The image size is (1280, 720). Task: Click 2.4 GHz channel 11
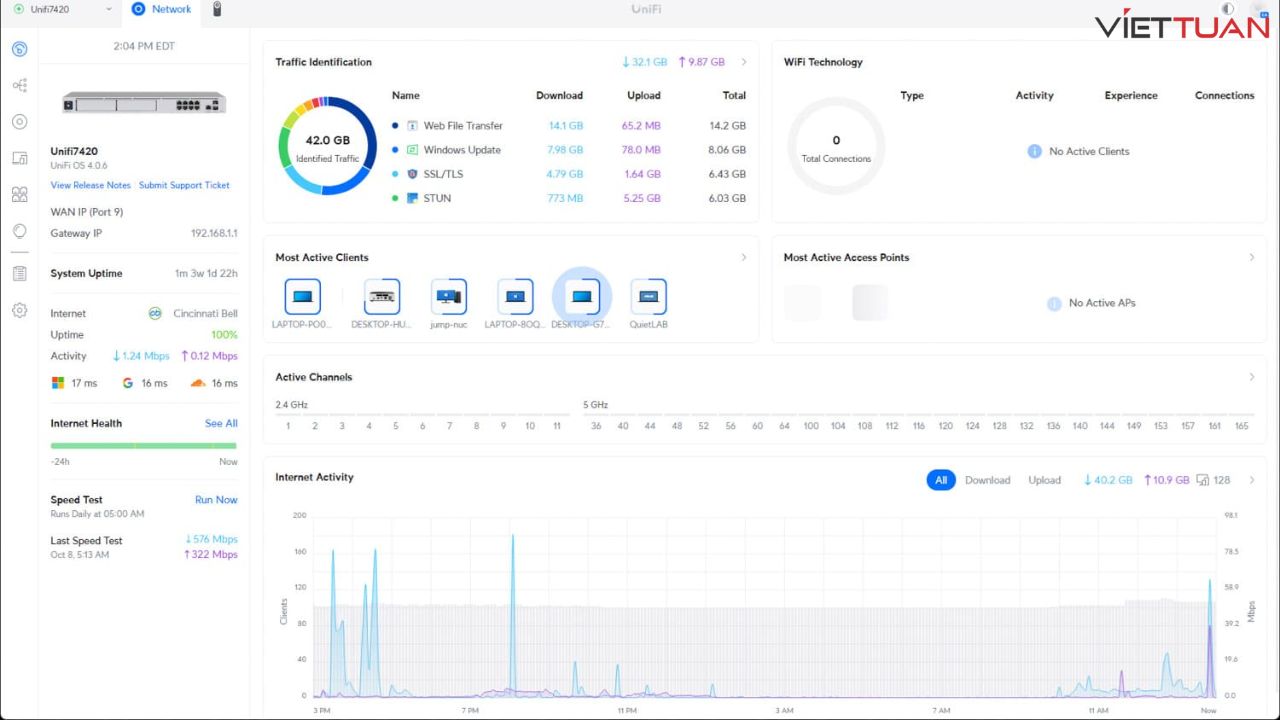[557, 426]
